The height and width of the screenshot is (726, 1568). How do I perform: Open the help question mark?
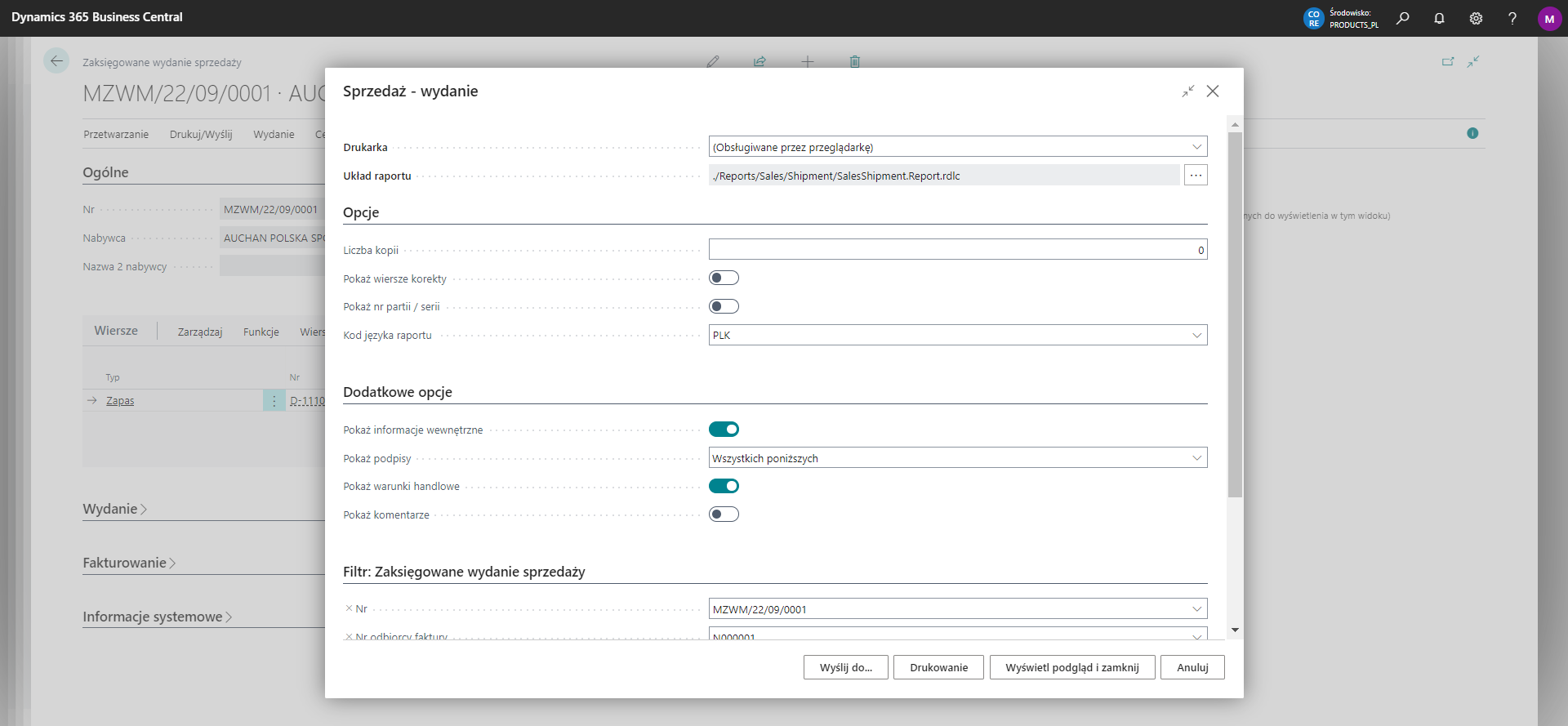[1512, 18]
